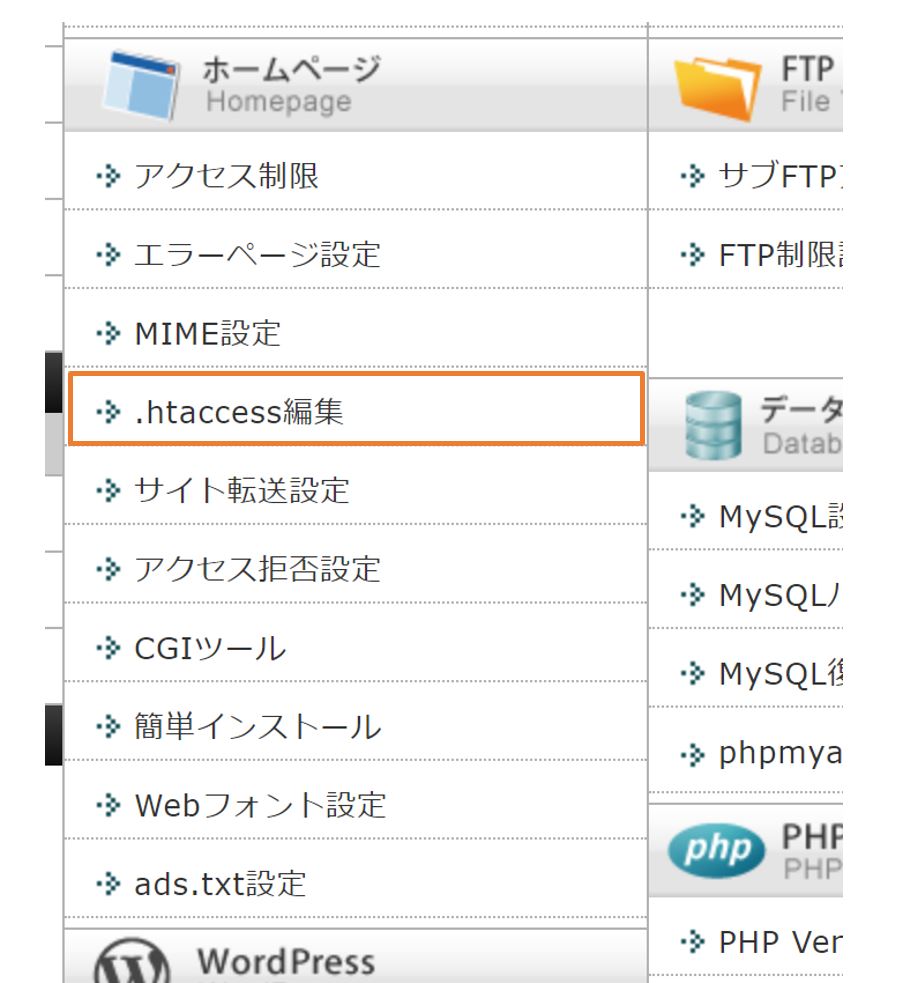Viewport: 920px width, 983px height.
Task: Open Webフォント設定 link
Action: (x=260, y=805)
